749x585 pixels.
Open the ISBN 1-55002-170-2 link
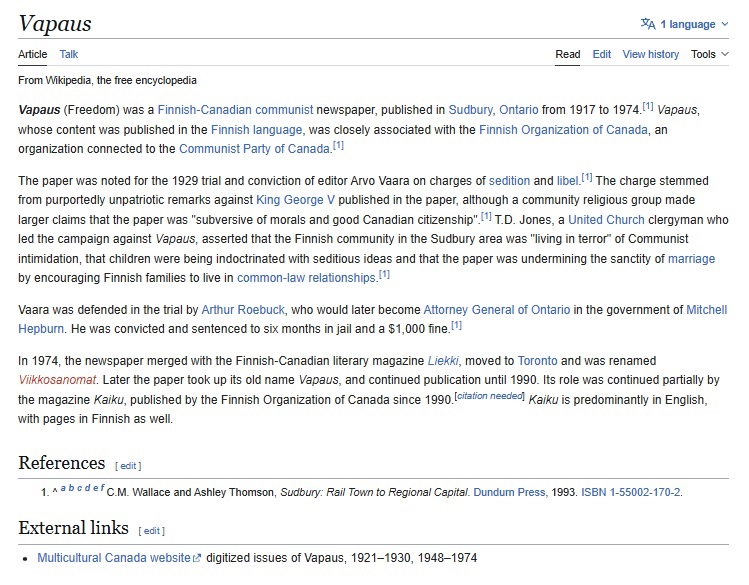[631, 492]
